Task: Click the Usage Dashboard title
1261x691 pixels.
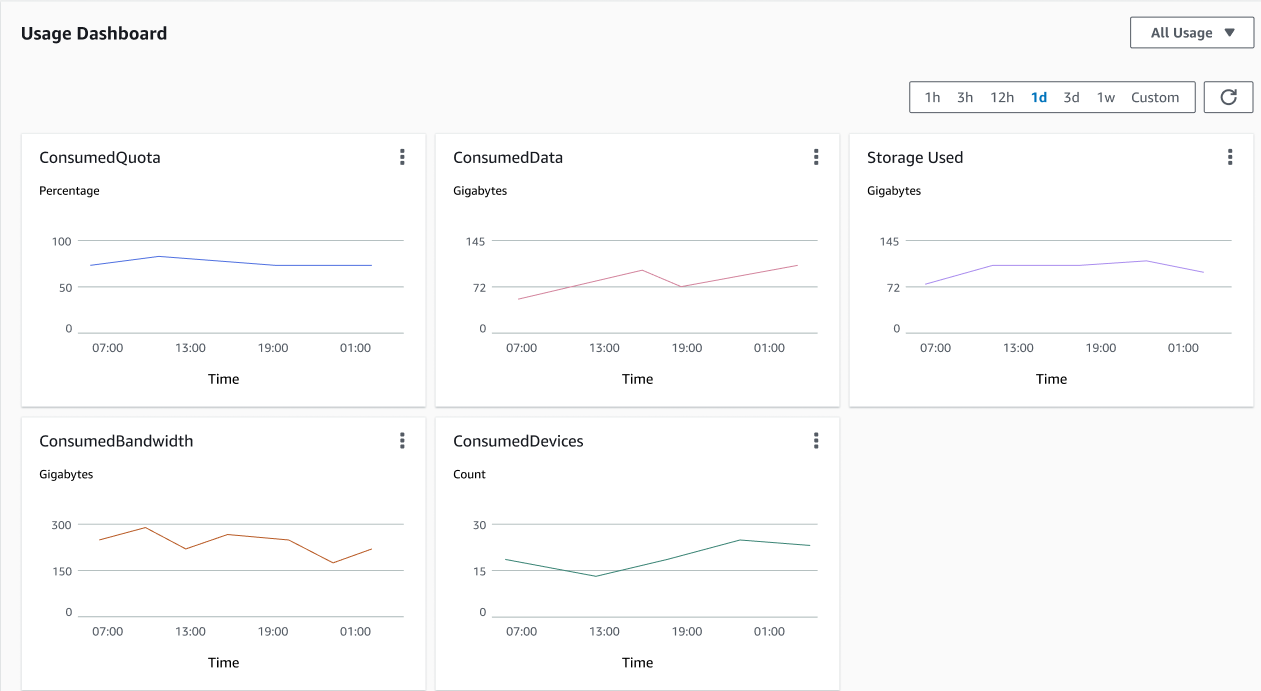Action: click(93, 33)
